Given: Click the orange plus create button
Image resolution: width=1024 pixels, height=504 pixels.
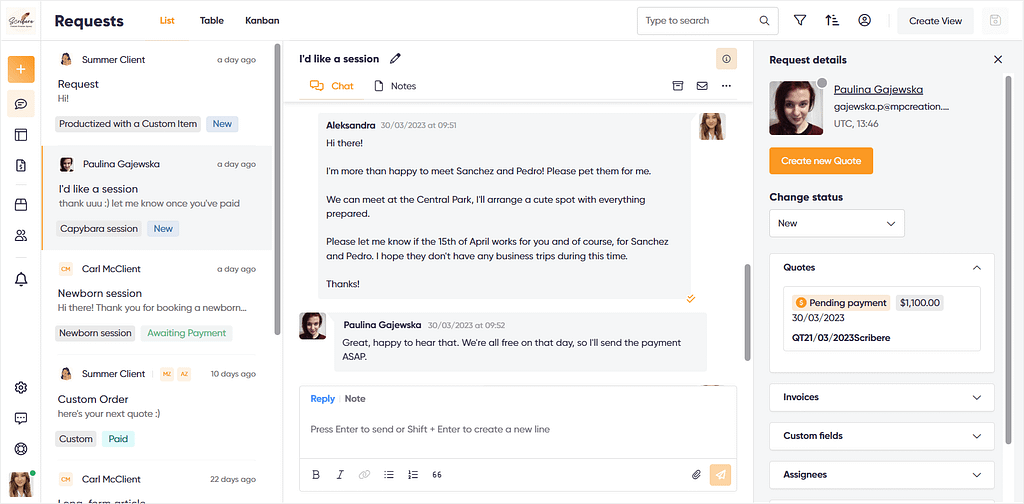Looking at the screenshot, I should [x=21, y=69].
